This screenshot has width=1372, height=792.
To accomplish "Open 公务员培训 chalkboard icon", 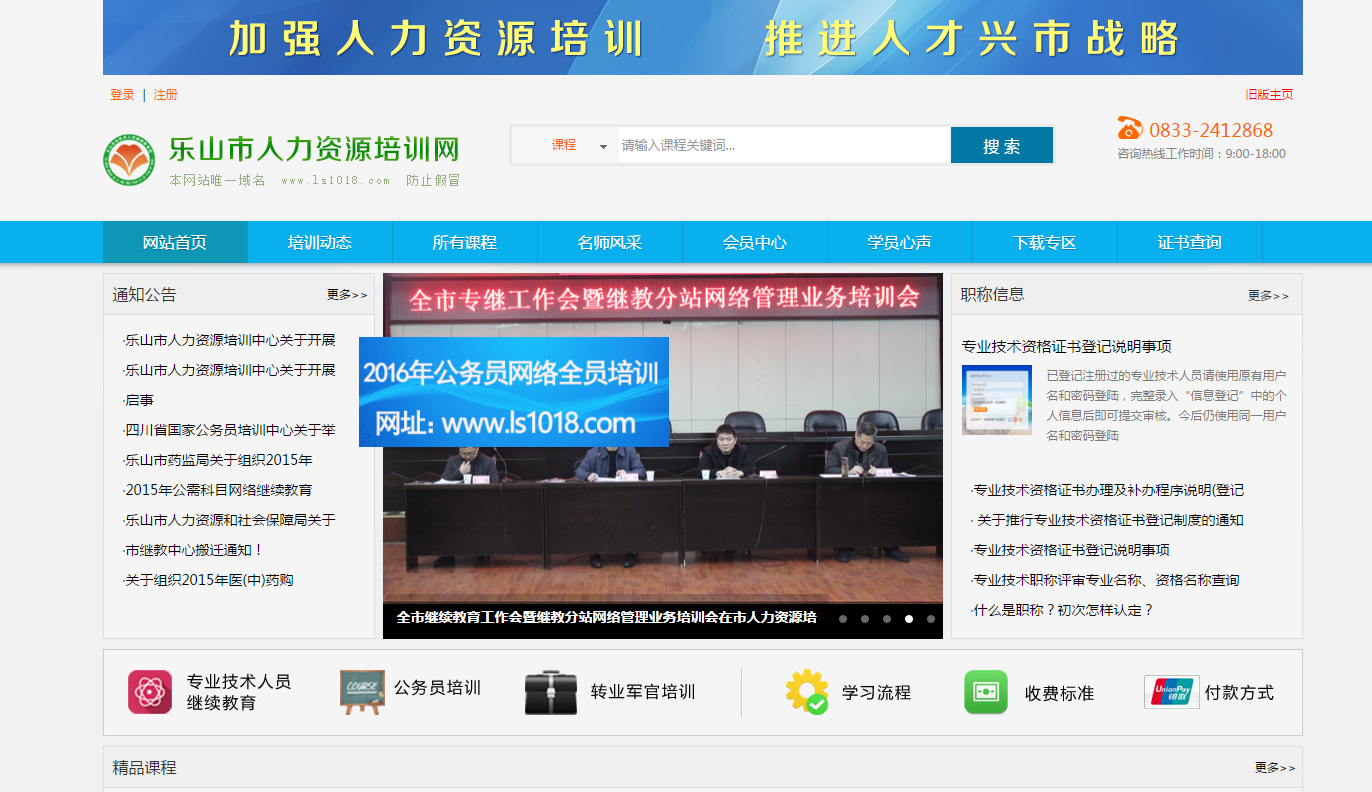I will (362, 692).
